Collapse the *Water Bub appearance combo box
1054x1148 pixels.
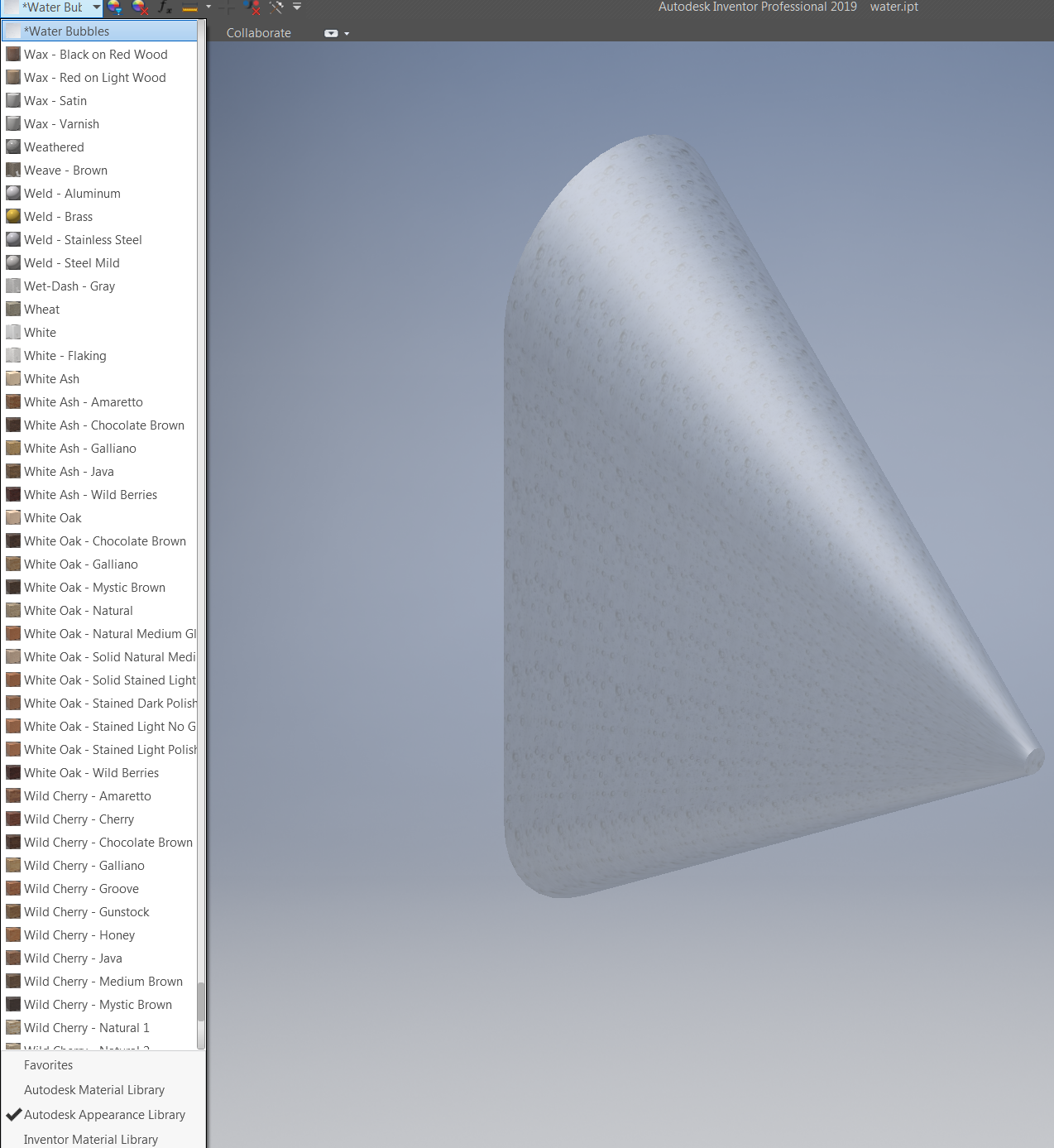[97, 7]
